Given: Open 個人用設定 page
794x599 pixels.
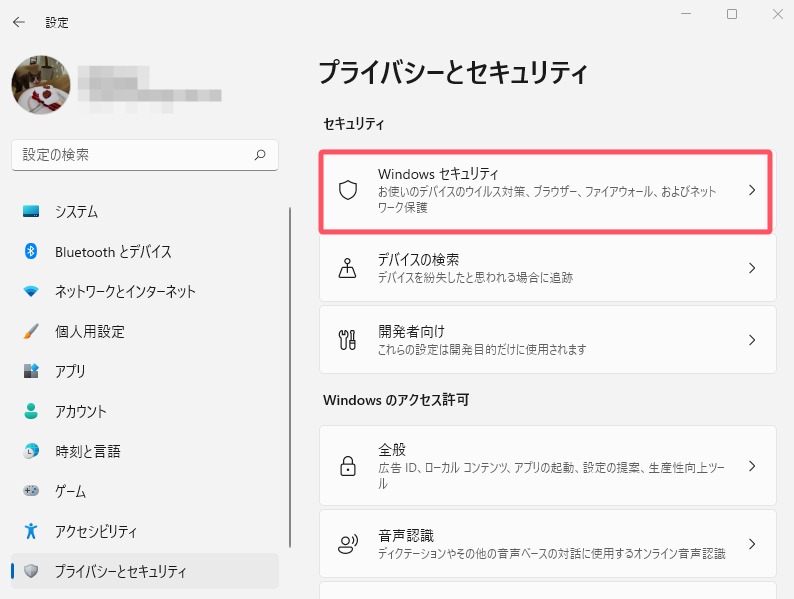Looking at the screenshot, I should (145, 332).
